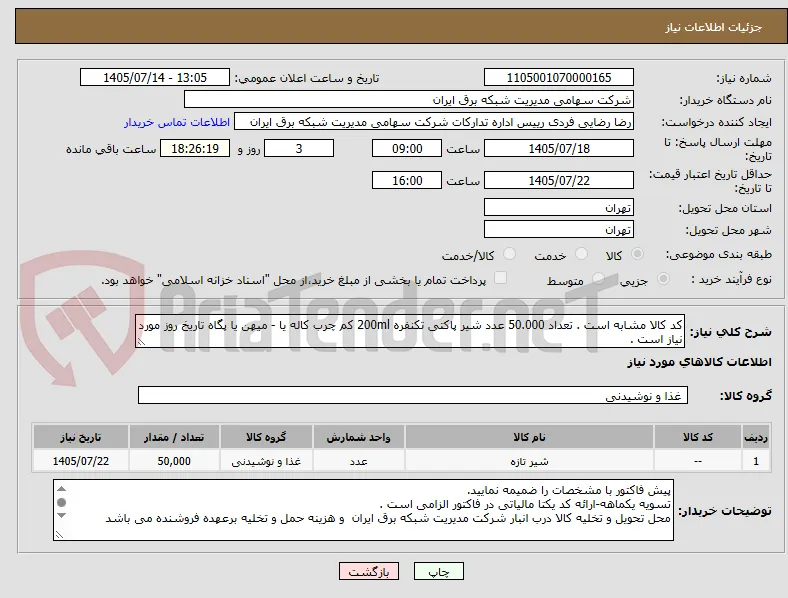This screenshot has height=598, width=788.
Task: Click the buyer notes textarea
Action: pos(363,510)
